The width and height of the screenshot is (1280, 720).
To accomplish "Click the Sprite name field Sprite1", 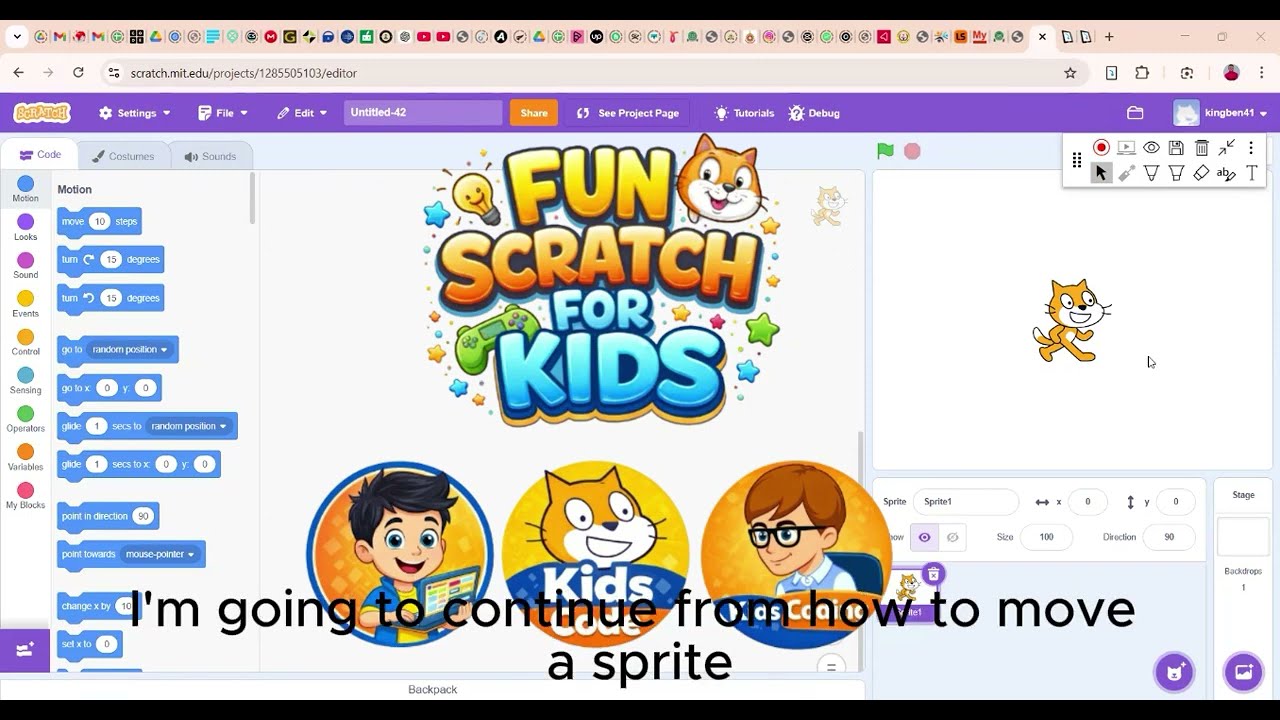I will (x=965, y=501).
